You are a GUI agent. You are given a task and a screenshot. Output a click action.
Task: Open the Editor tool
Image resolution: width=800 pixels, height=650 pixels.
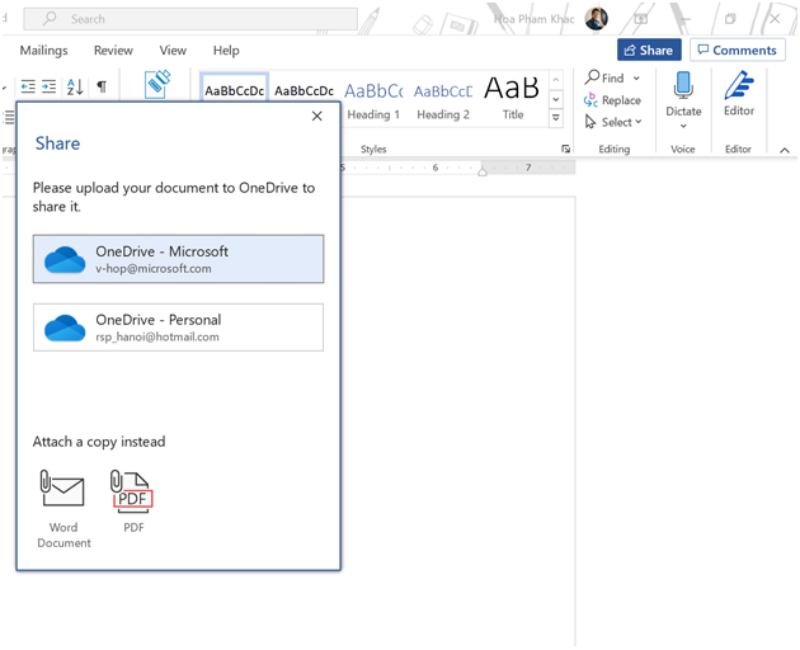[738, 93]
